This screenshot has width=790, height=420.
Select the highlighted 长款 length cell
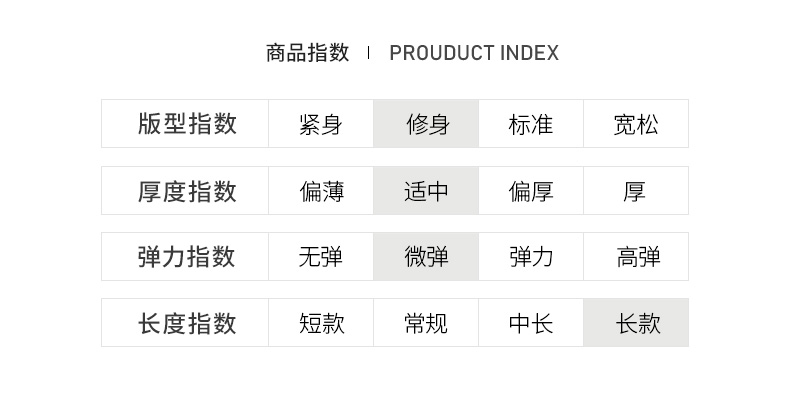(636, 323)
